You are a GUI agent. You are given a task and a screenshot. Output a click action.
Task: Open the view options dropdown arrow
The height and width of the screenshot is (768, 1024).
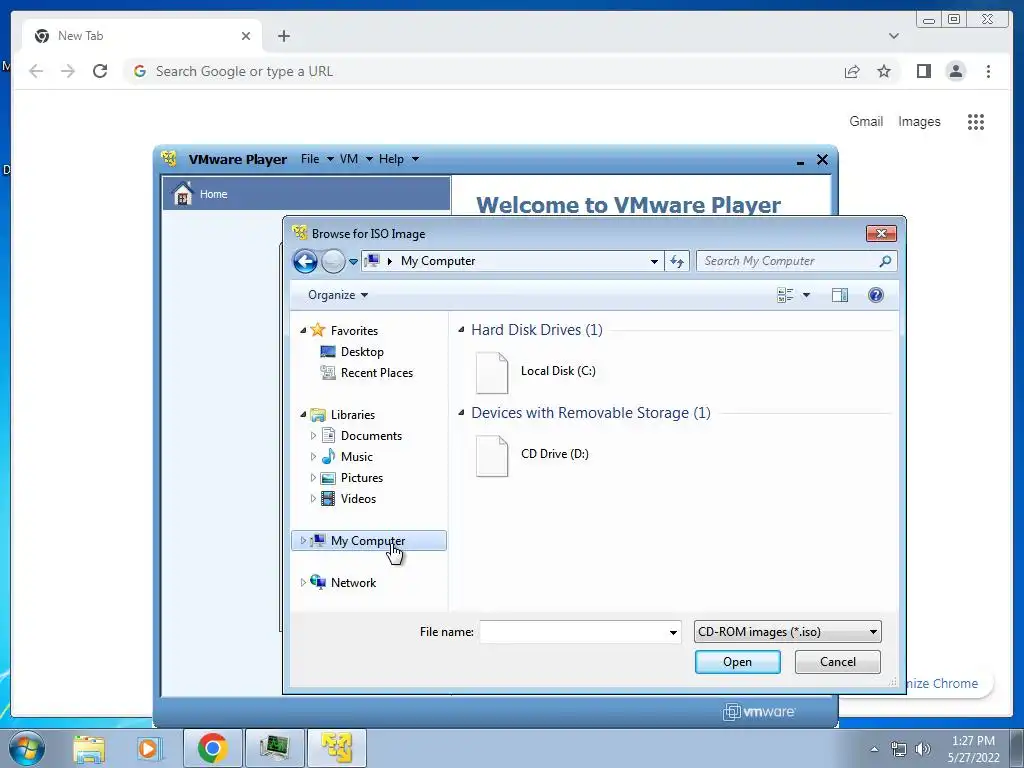click(807, 295)
